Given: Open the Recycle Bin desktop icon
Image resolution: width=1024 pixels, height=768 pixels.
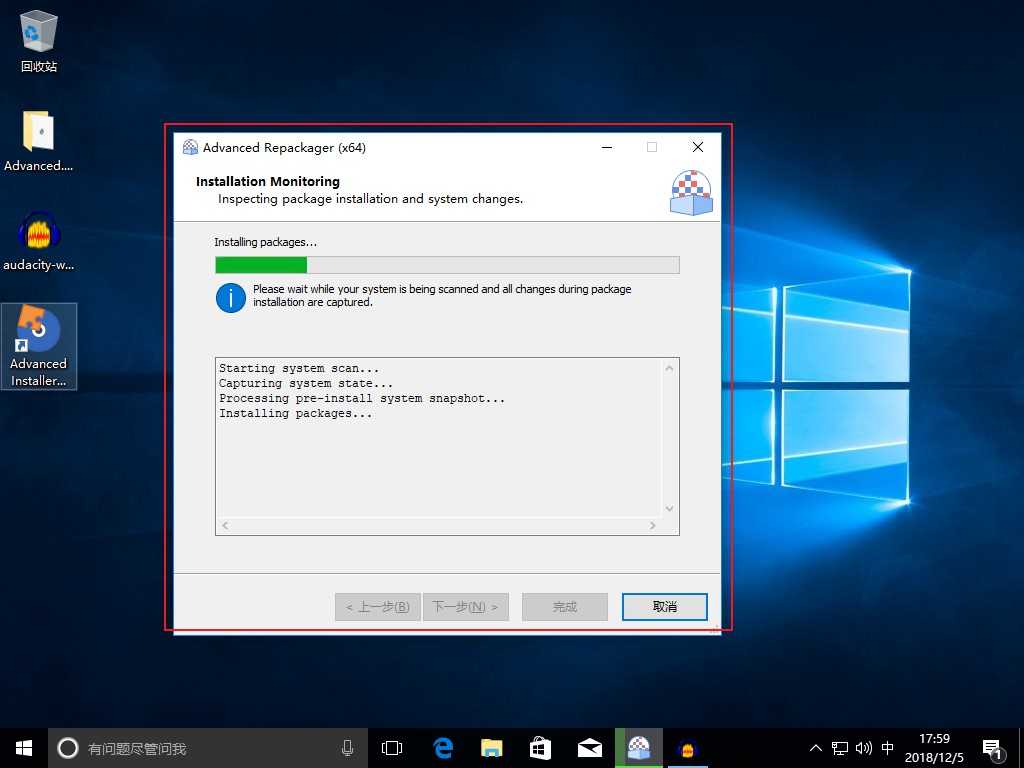Looking at the screenshot, I should click(39, 42).
